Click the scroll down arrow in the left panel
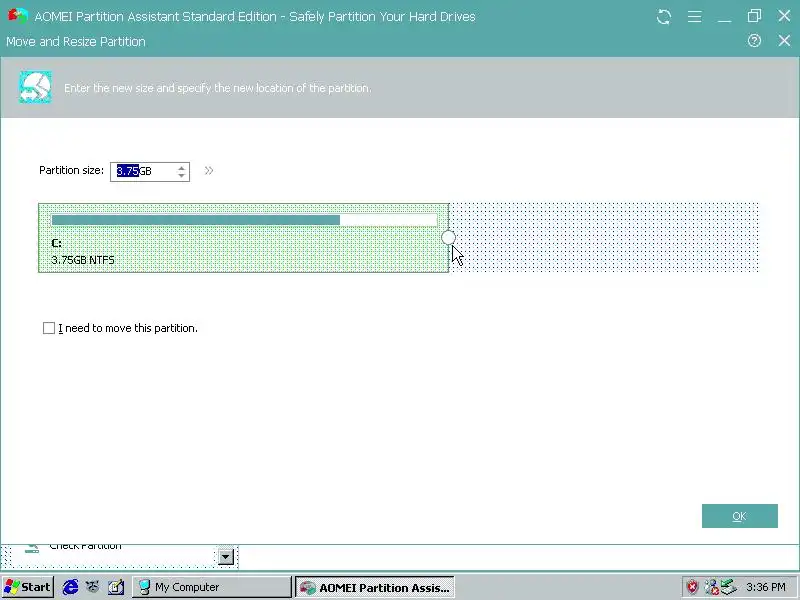The image size is (800, 600). point(226,556)
